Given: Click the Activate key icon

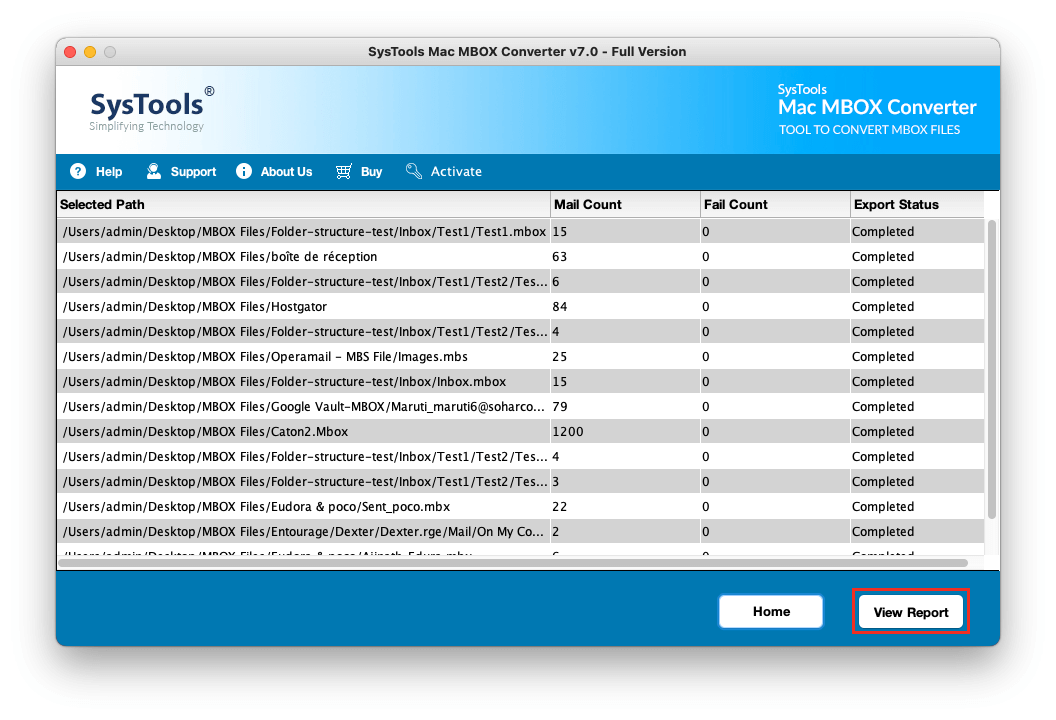Looking at the screenshot, I should coord(414,171).
